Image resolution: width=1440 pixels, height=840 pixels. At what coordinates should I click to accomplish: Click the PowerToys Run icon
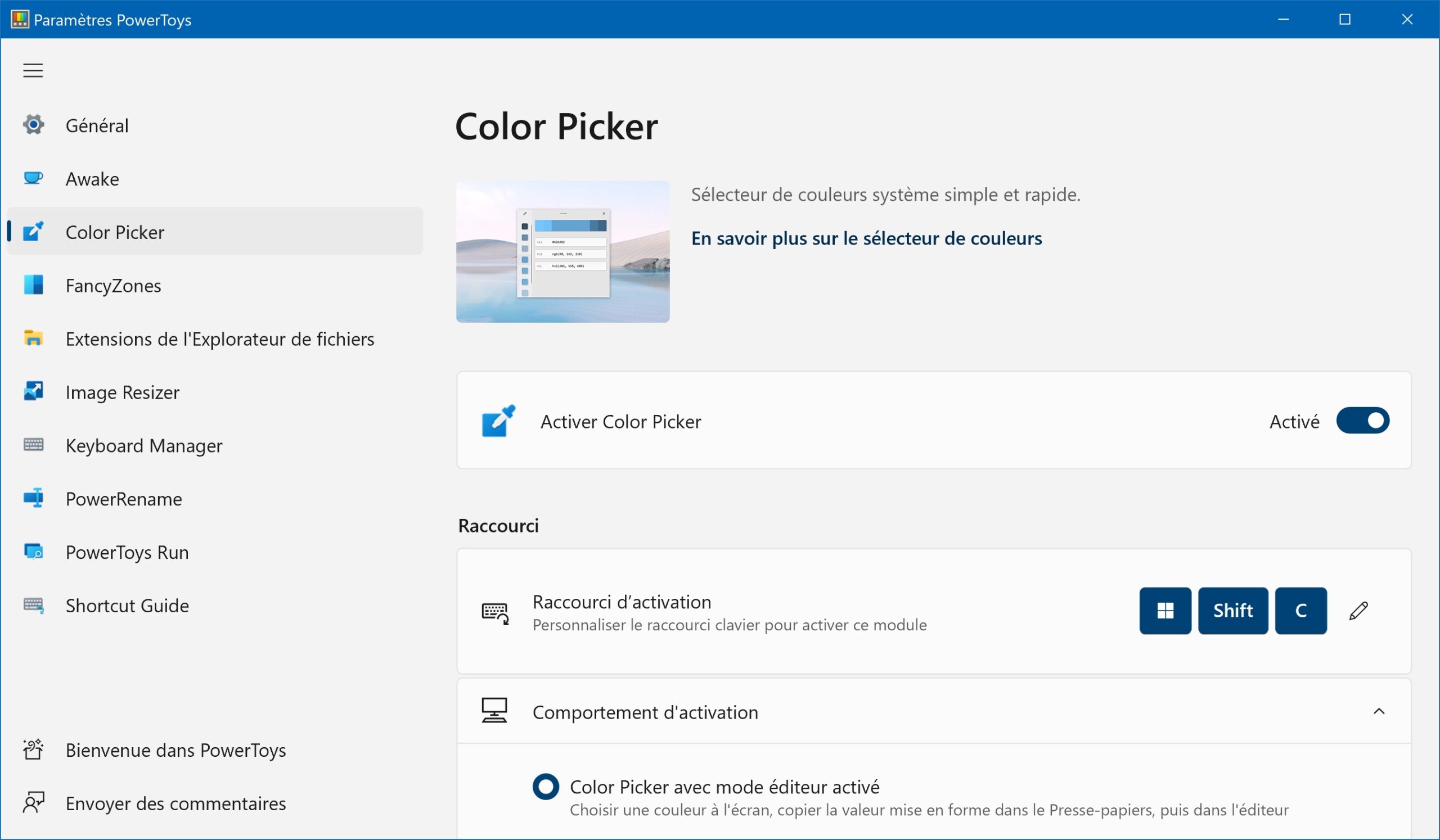pos(33,551)
